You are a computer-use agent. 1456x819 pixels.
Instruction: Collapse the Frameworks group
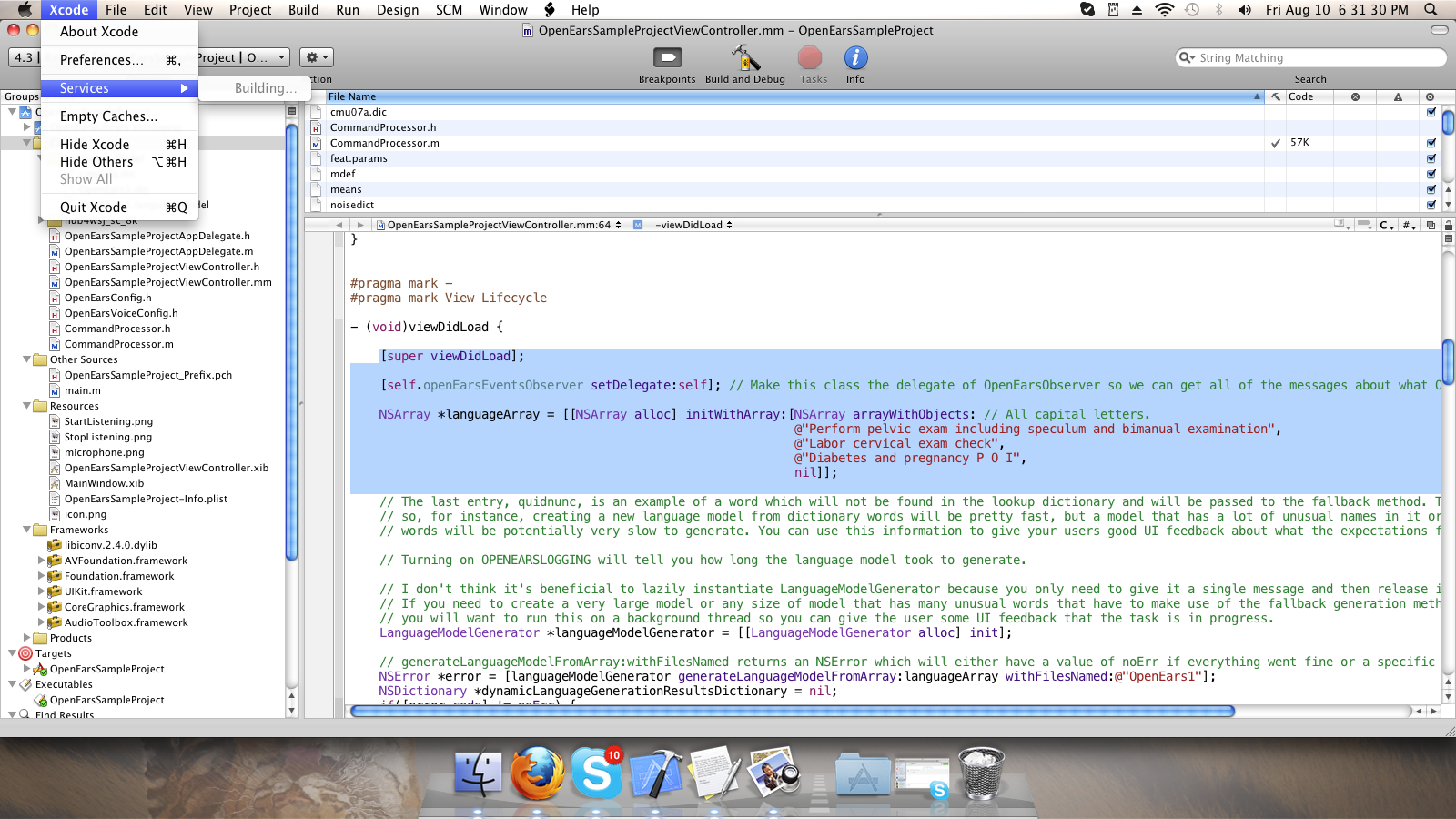26,530
